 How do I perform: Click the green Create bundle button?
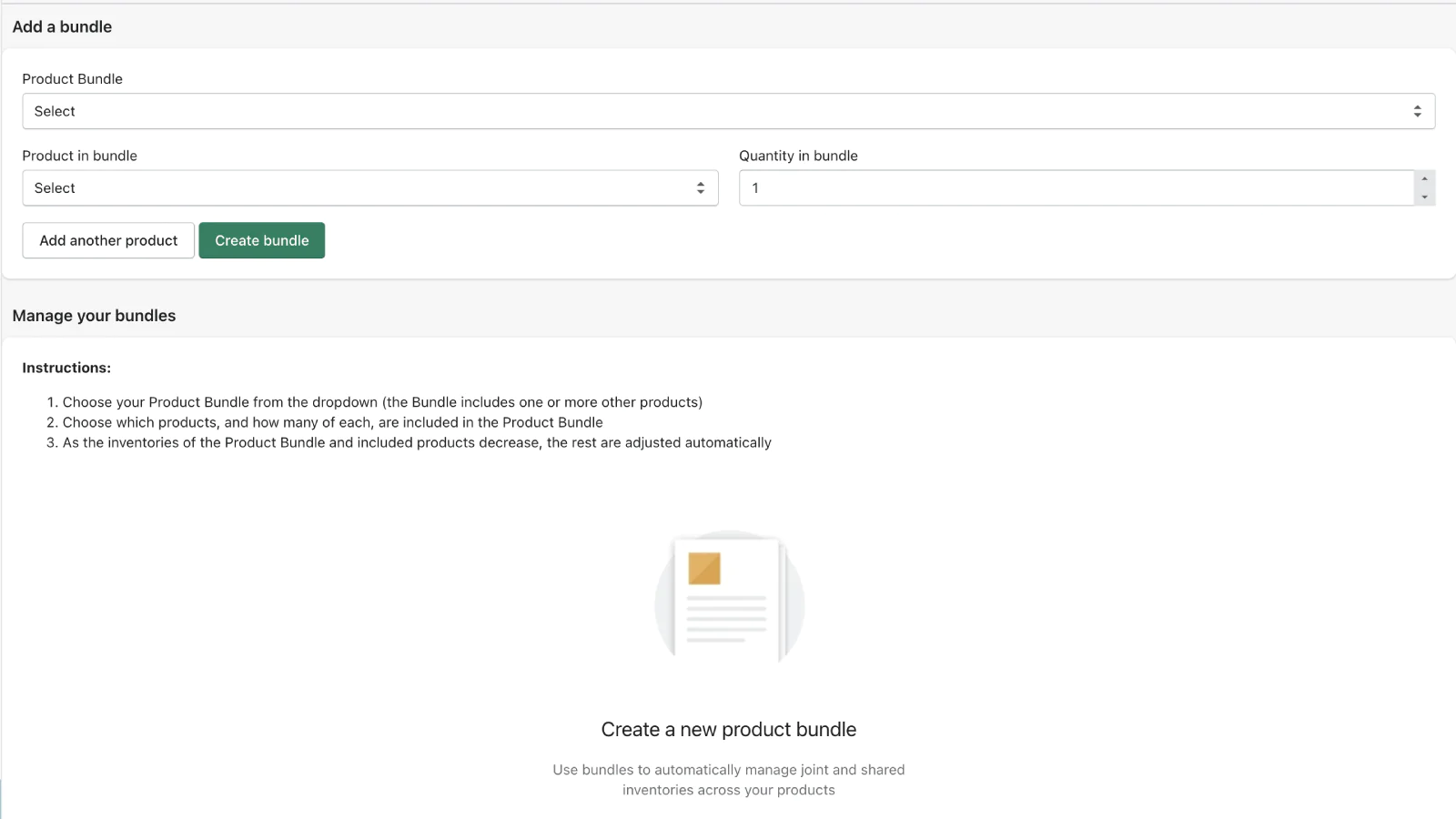tap(262, 241)
